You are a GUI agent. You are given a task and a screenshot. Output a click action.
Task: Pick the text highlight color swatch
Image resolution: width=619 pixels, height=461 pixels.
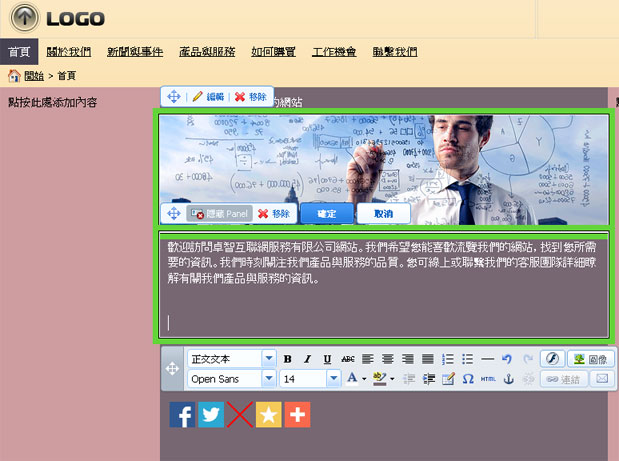(x=379, y=379)
